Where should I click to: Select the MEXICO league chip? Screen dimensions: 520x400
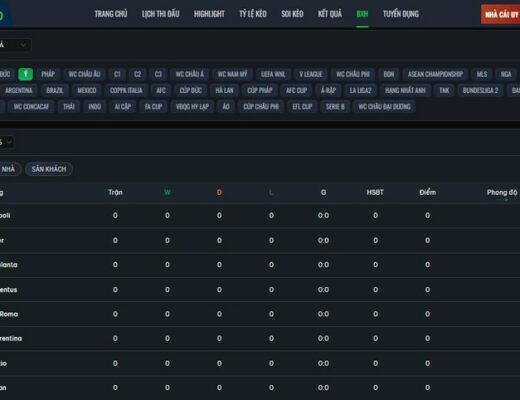click(x=87, y=90)
